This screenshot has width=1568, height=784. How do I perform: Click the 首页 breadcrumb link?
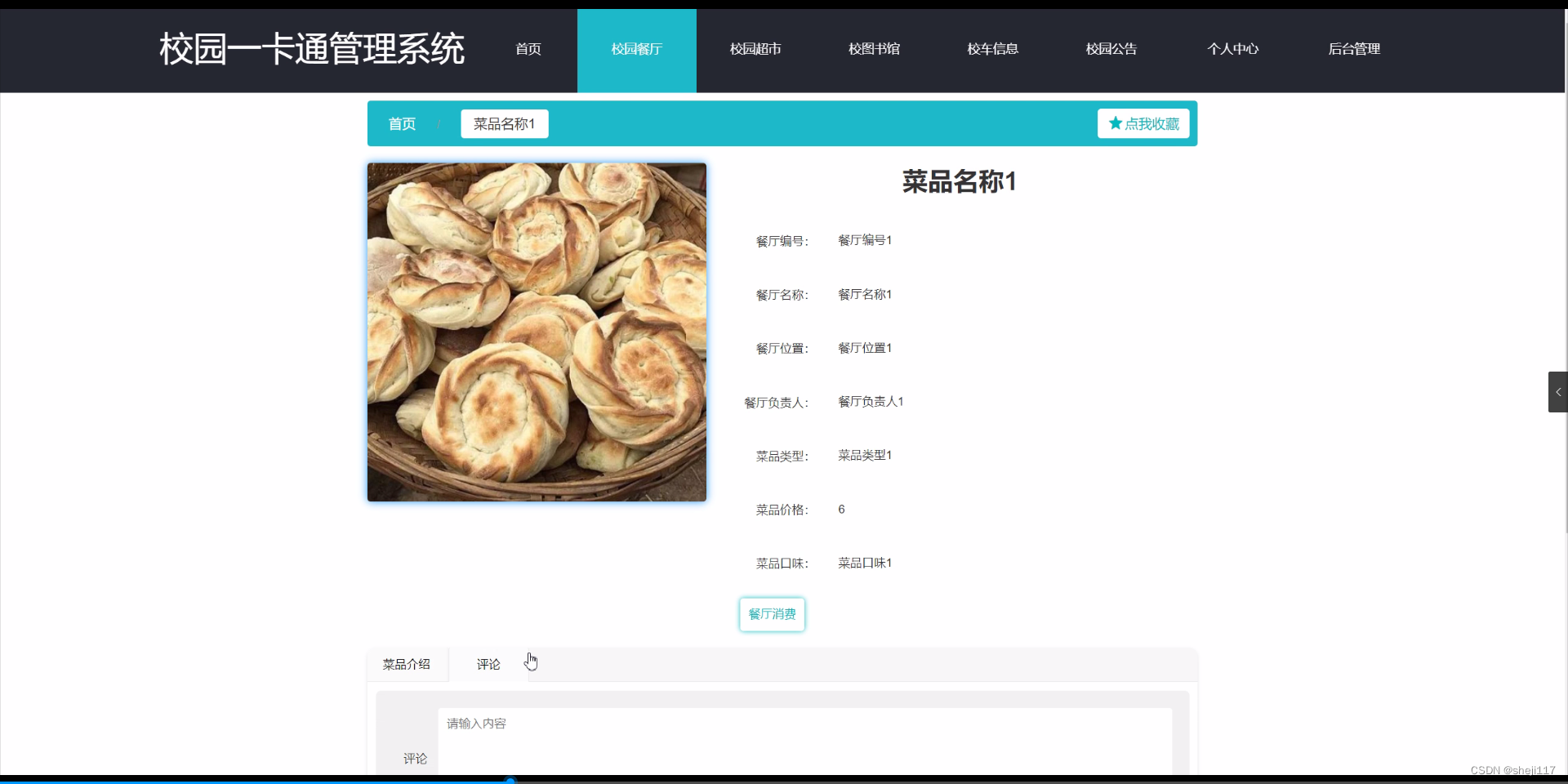(x=401, y=123)
